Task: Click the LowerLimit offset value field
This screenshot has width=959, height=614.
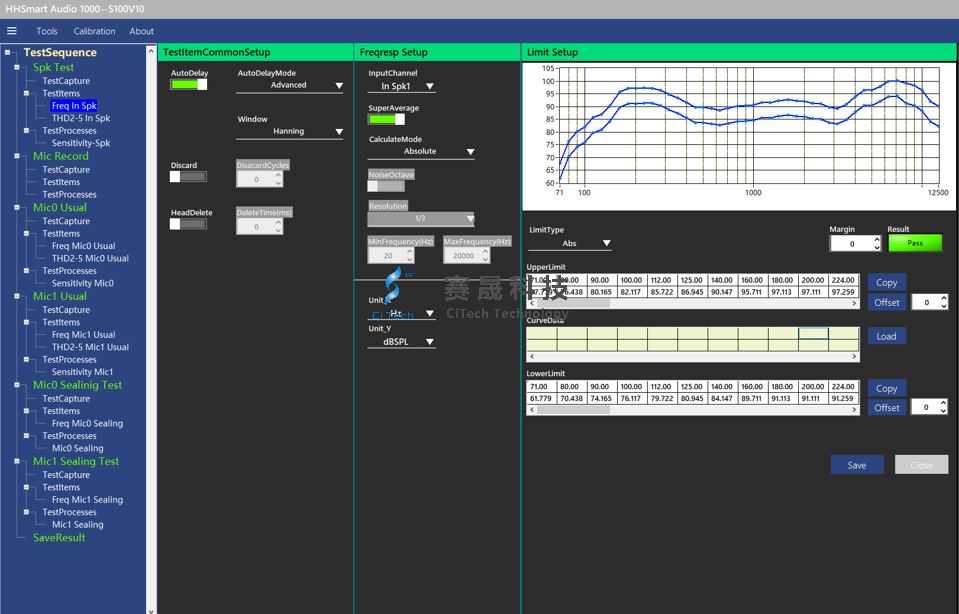Action: pos(925,407)
